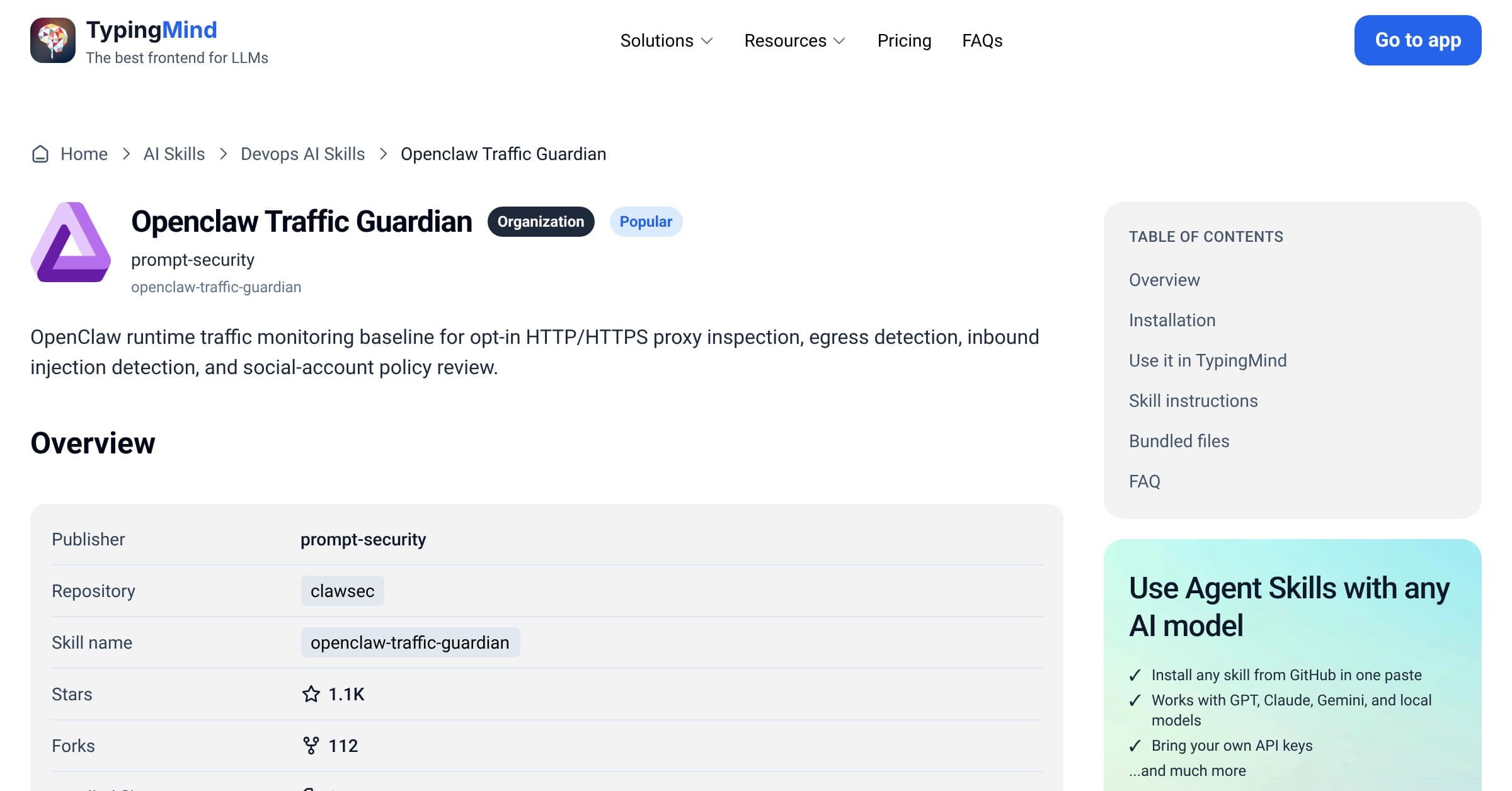
Task: Jump to Bundled files section
Action: (1179, 441)
